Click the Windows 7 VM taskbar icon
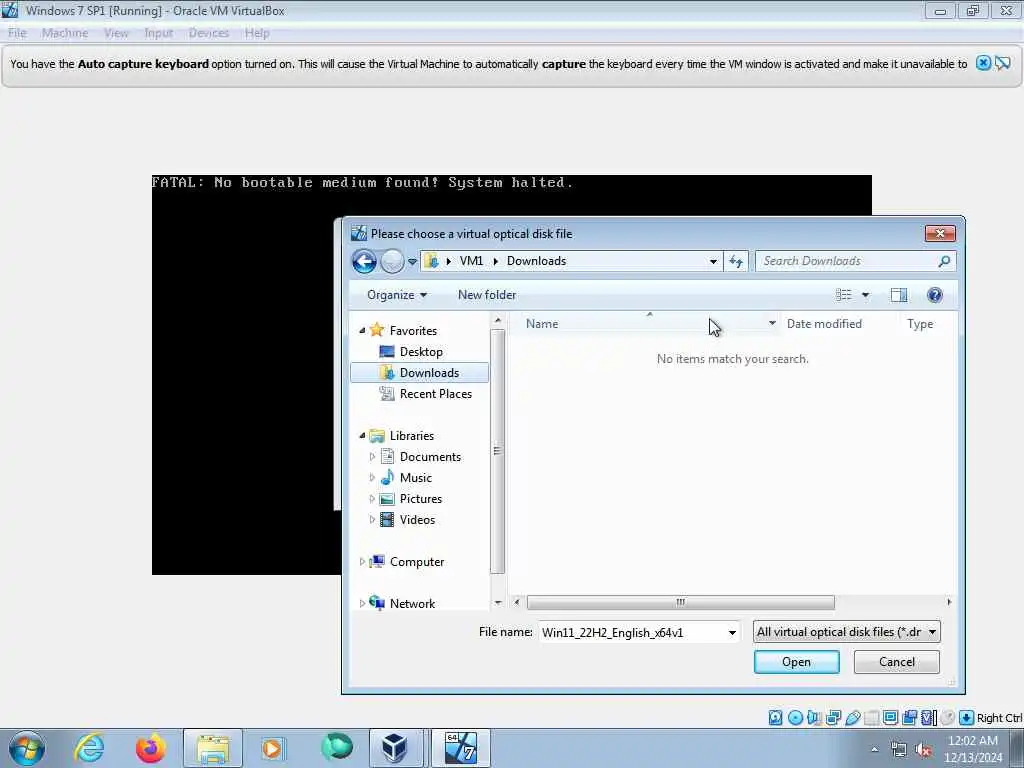 click(460, 748)
